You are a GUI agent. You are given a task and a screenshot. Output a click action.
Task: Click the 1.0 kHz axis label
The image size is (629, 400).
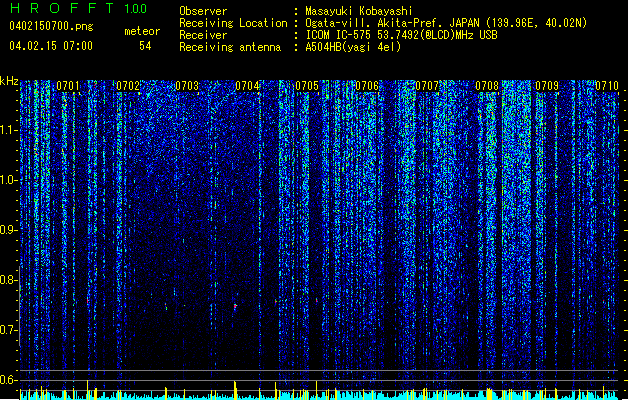point(9,180)
